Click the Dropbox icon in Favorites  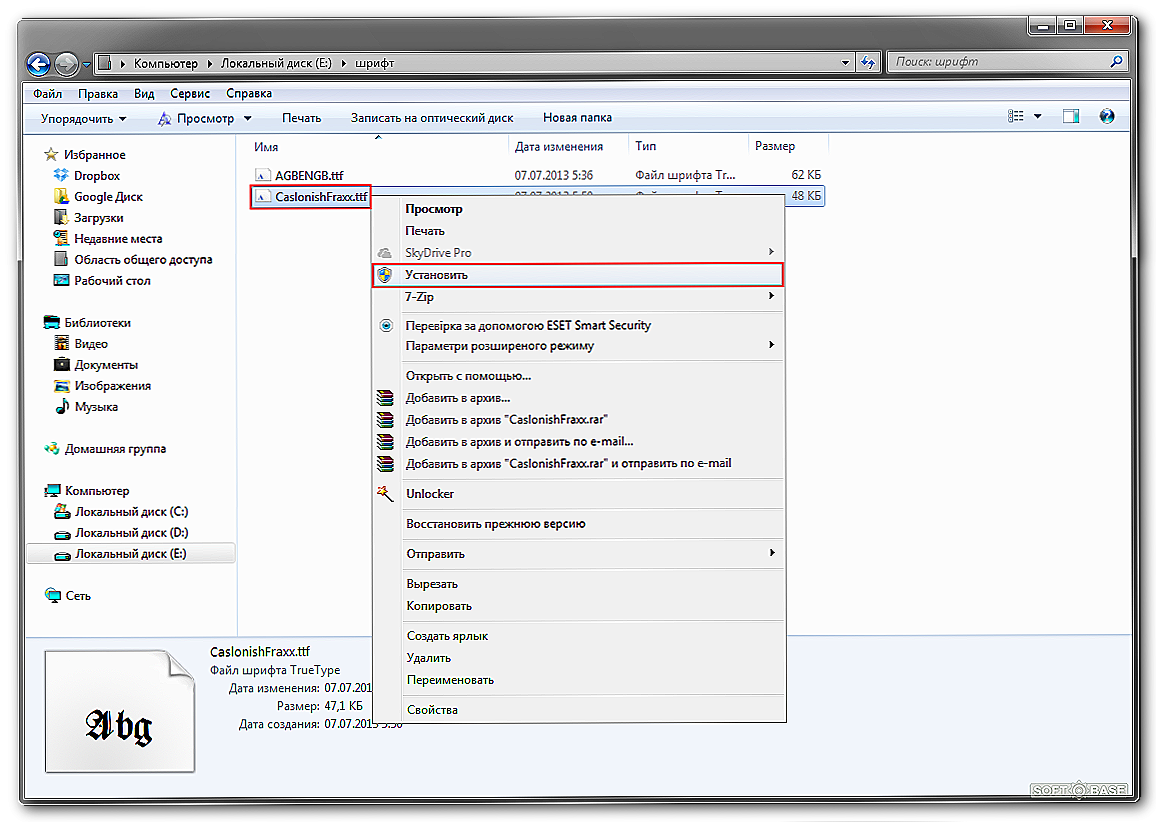point(61,175)
